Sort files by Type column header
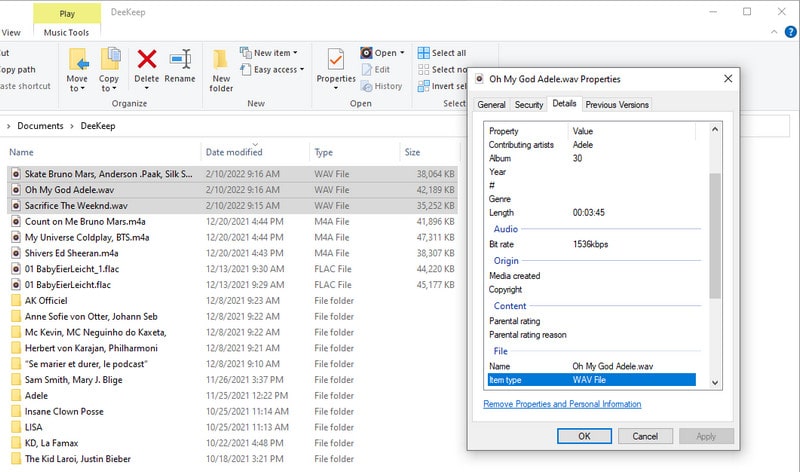 coord(323,152)
